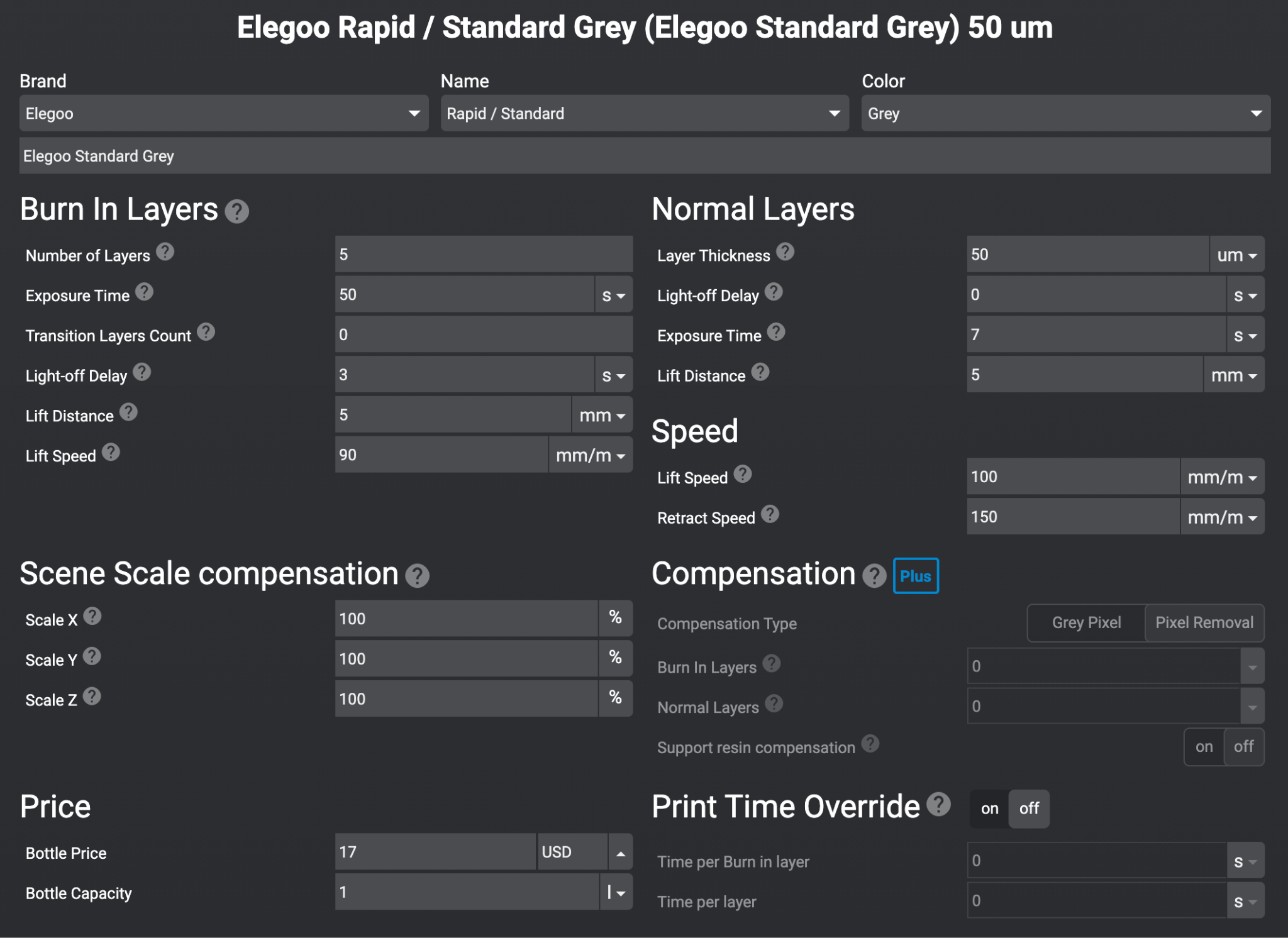Image resolution: width=1288 pixels, height=938 pixels.
Task: Click the Elegoo Standard Grey name field
Action: (x=644, y=156)
